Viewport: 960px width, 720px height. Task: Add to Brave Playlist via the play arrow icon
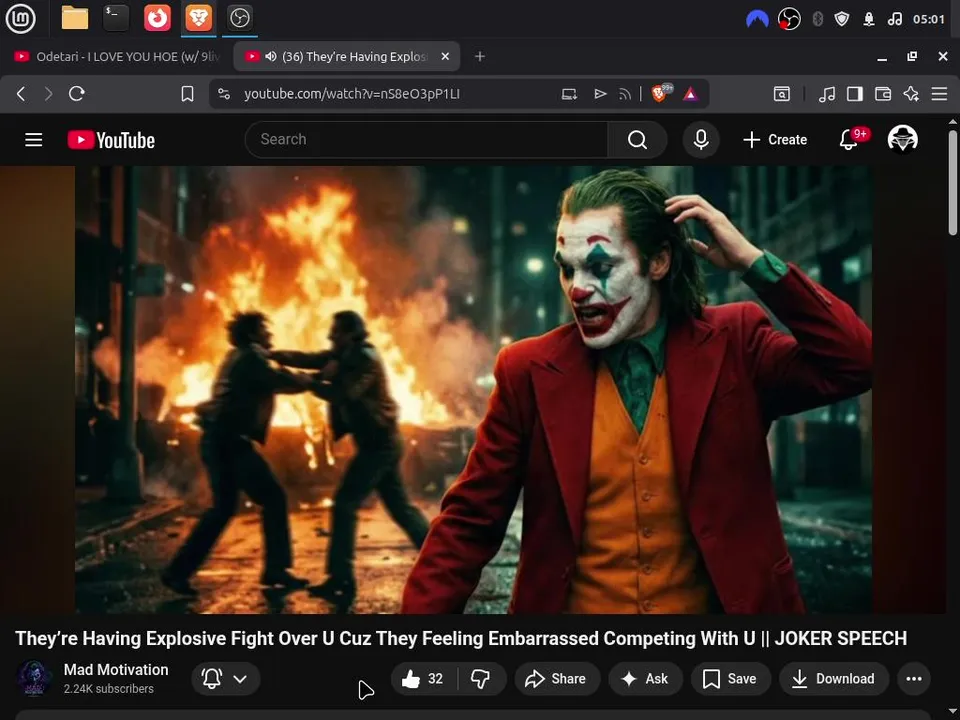(x=600, y=94)
